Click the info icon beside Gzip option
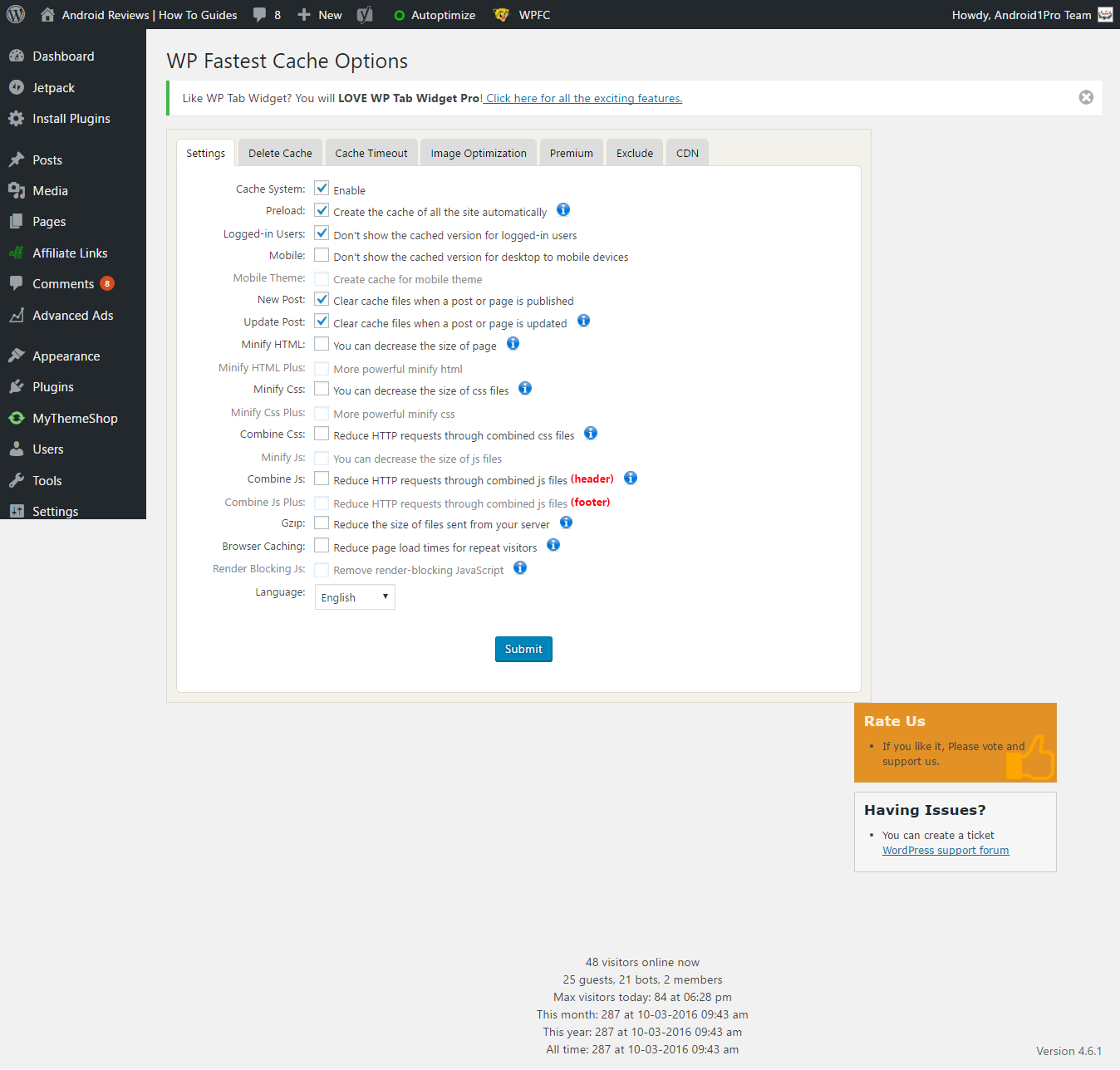The image size is (1120, 1070). pyautogui.click(x=567, y=523)
